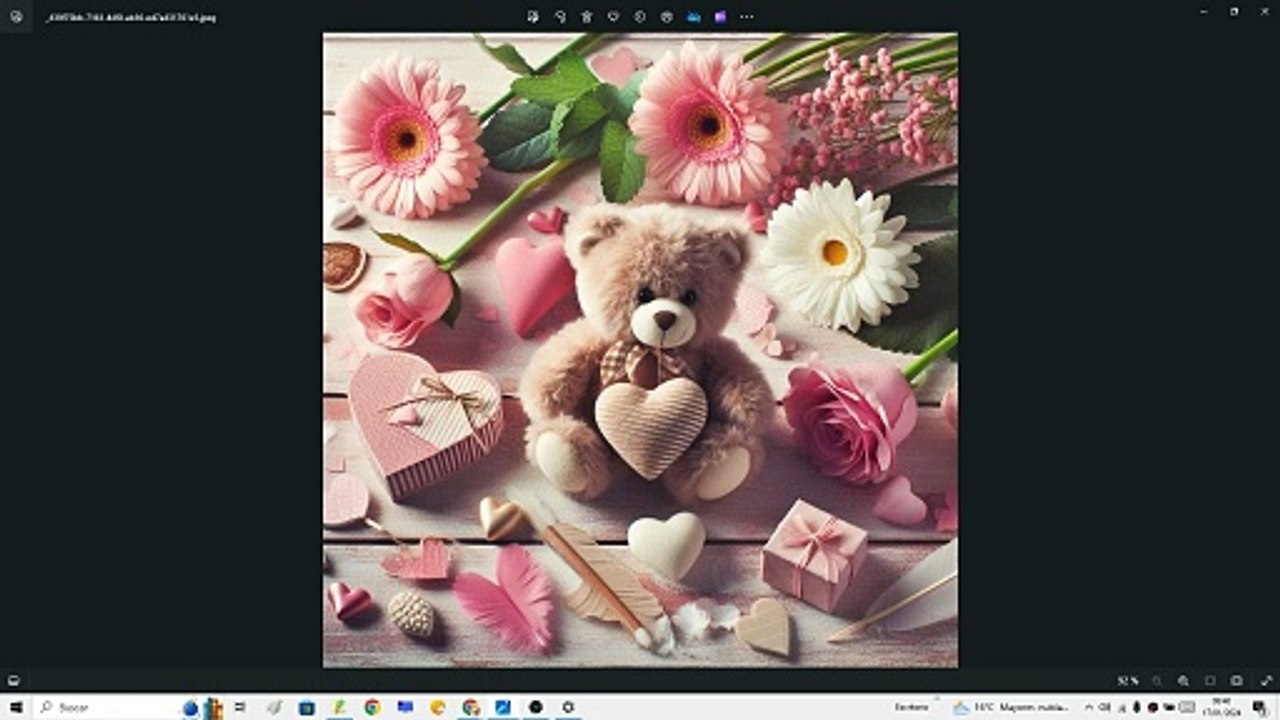This screenshot has width=1280, height=720.
Task: Toggle the filmstrip button at the lower left
Action: click(14, 681)
